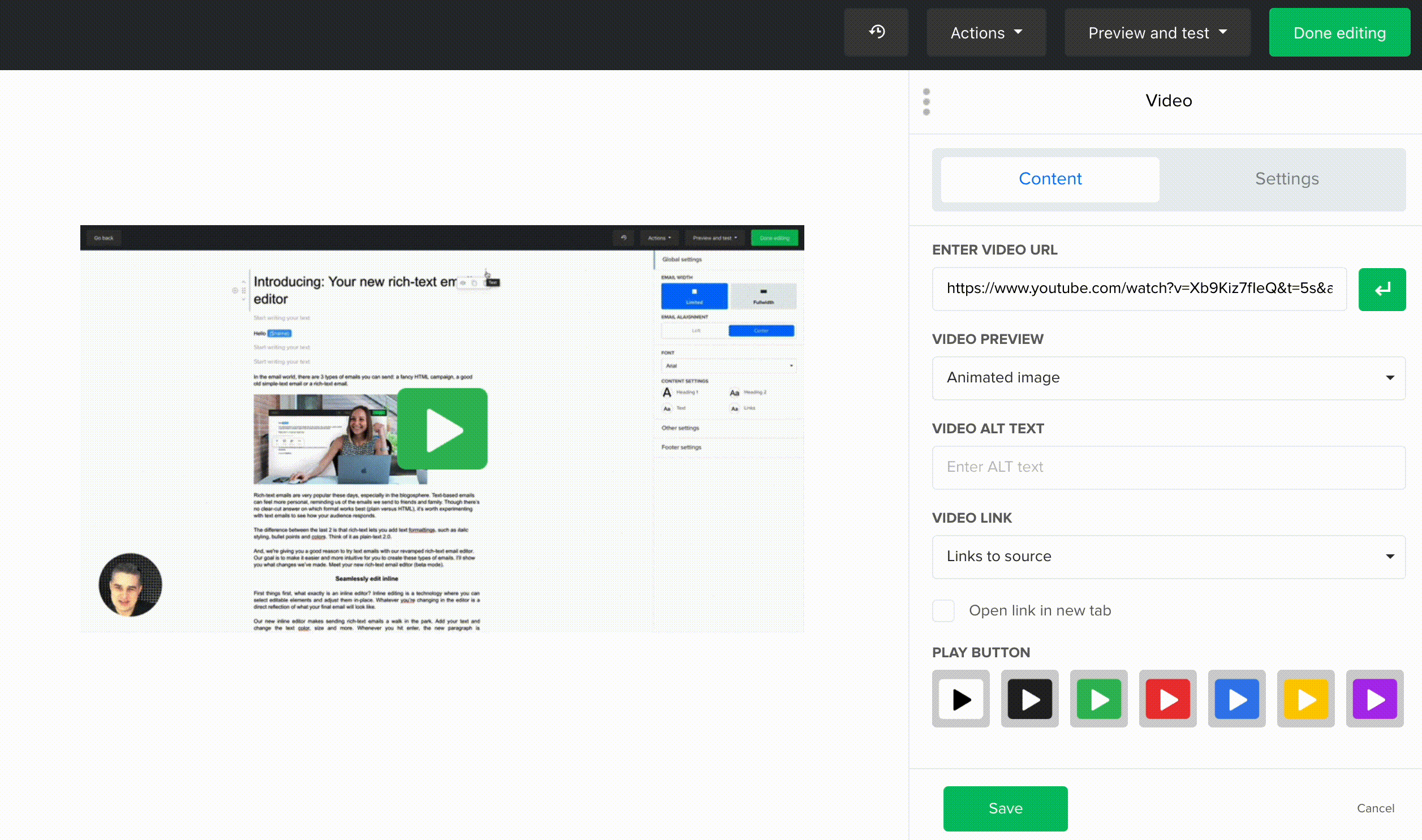This screenshot has width=1422, height=840.
Task: Switch to the Settings tab
Action: click(x=1287, y=179)
